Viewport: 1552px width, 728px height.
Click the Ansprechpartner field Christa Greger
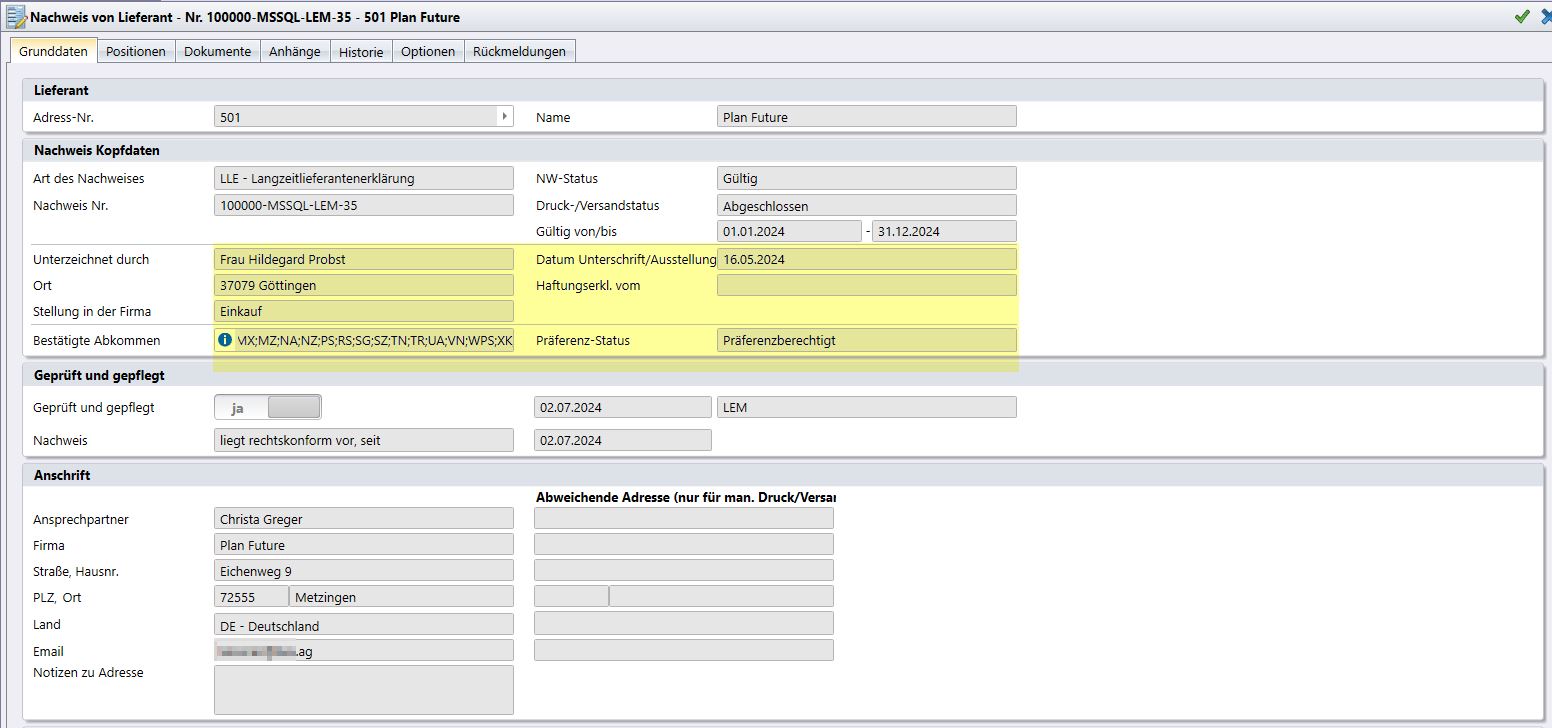pos(364,519)
